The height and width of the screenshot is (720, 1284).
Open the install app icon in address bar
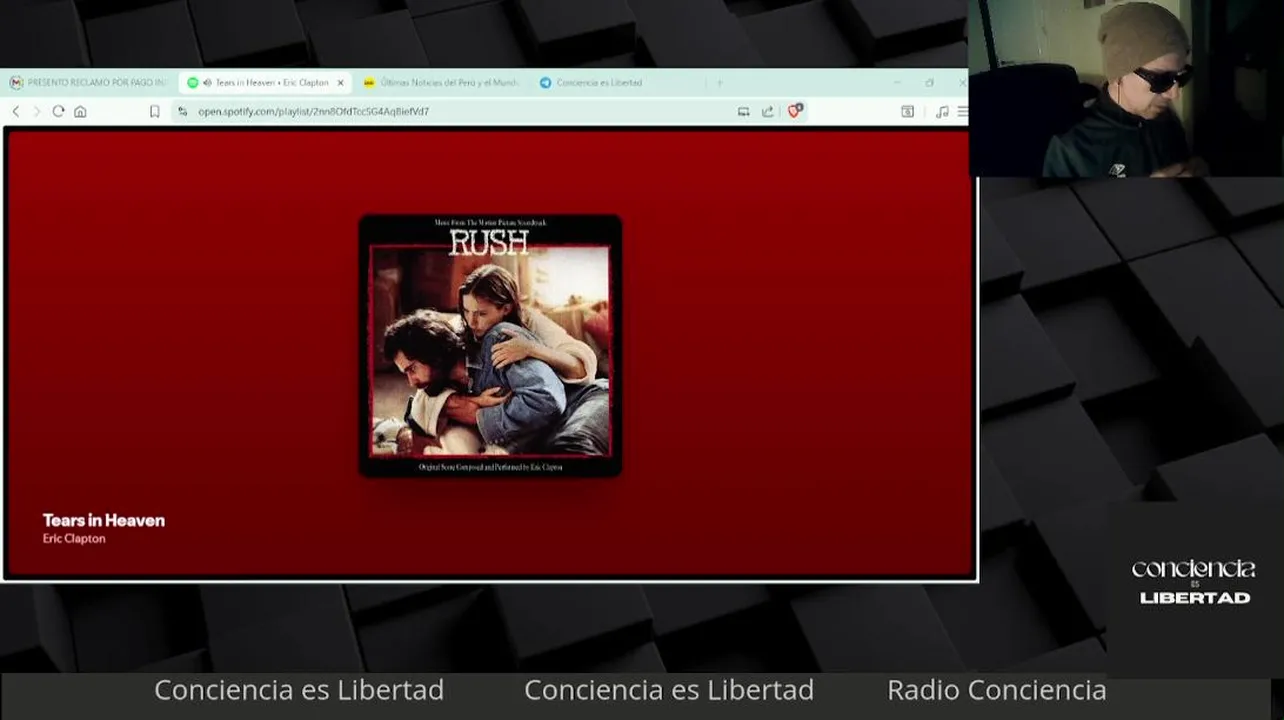743,111
